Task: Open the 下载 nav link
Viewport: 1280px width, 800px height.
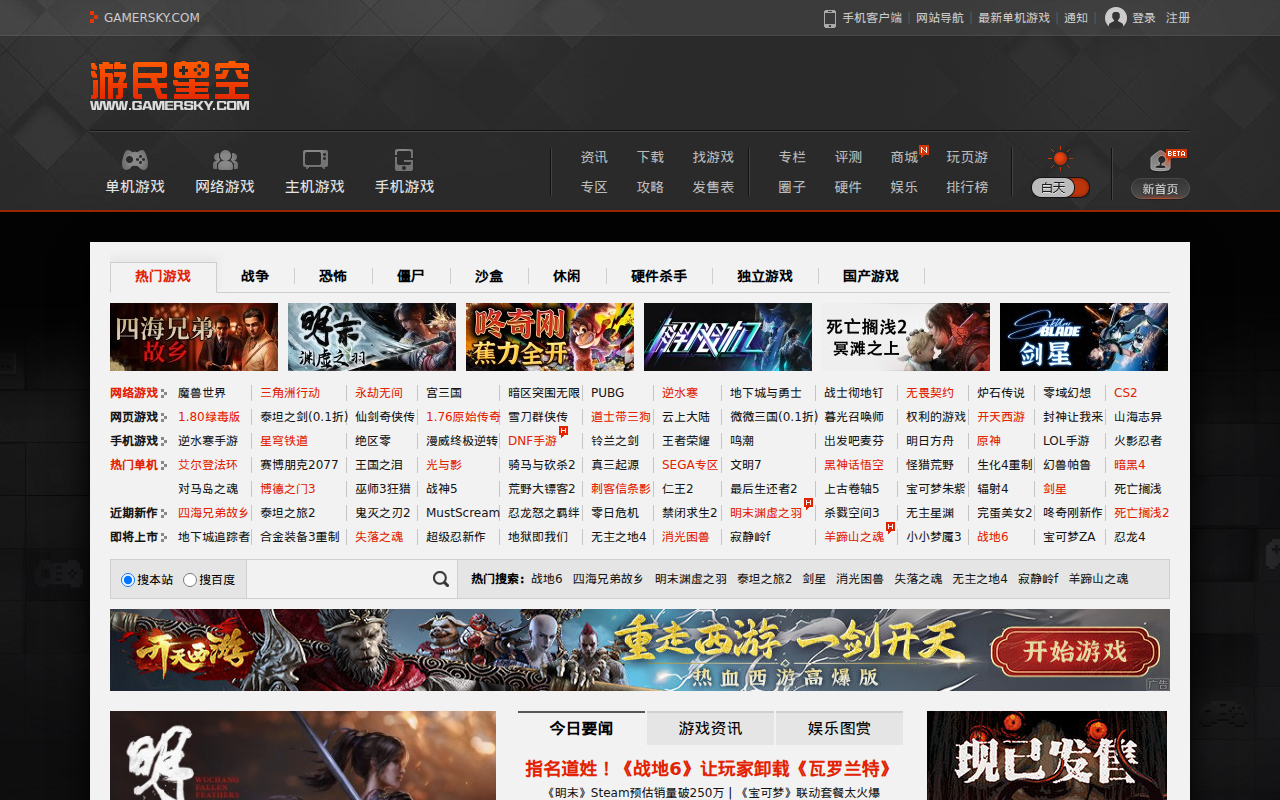Action: (650, 157)
